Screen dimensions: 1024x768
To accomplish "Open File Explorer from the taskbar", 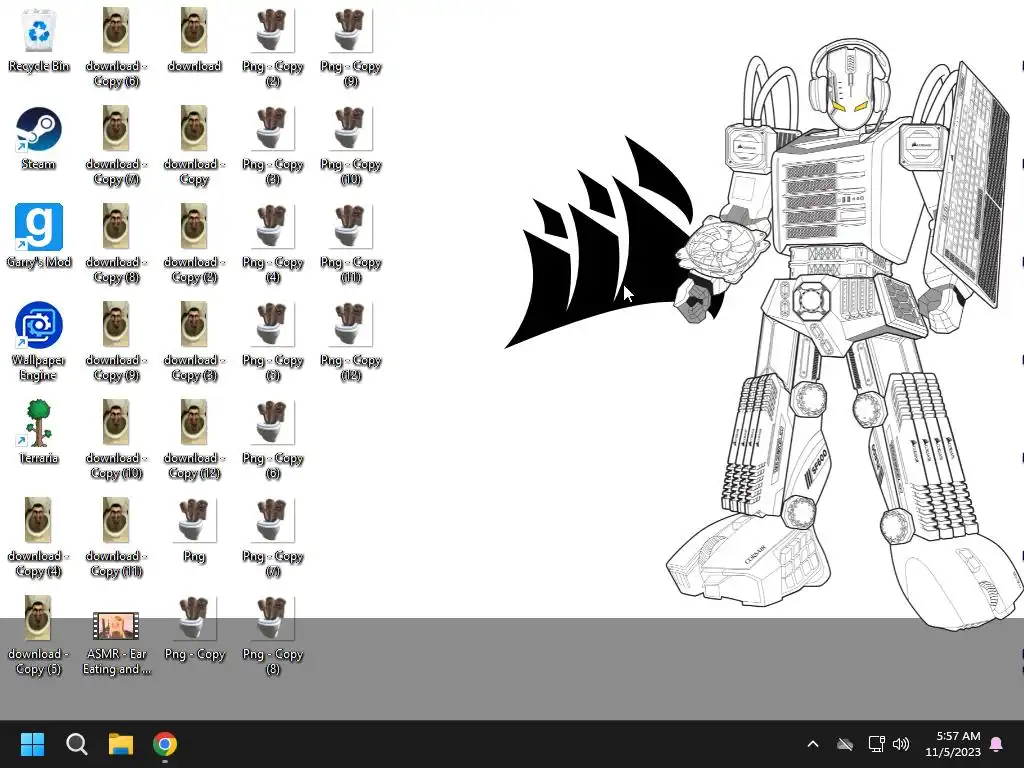I will [121, 744].
